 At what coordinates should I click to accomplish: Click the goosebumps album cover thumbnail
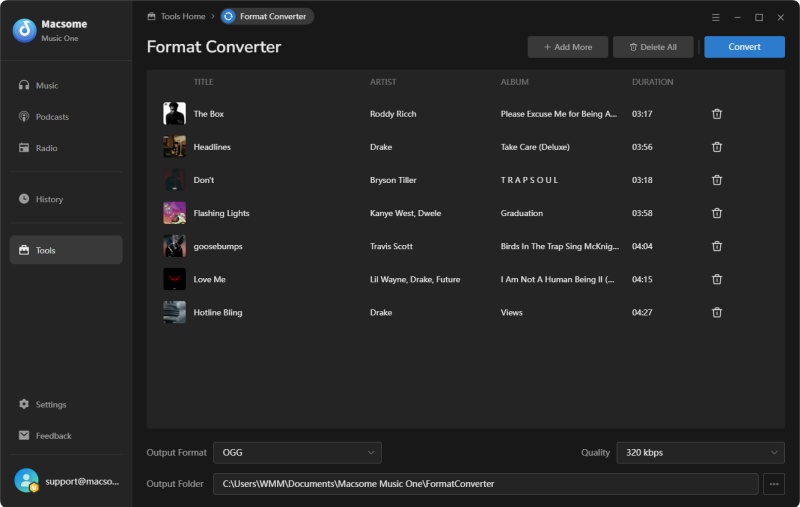point(174,246)
